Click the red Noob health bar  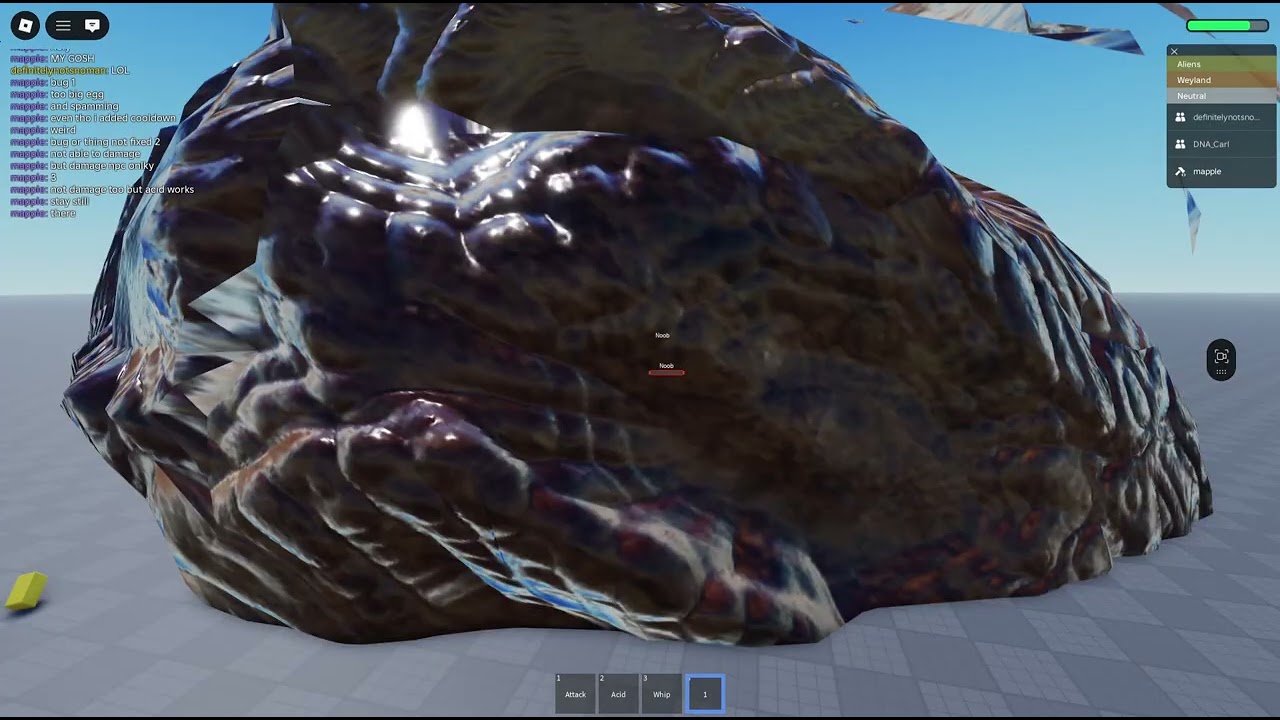coord(666,373)
